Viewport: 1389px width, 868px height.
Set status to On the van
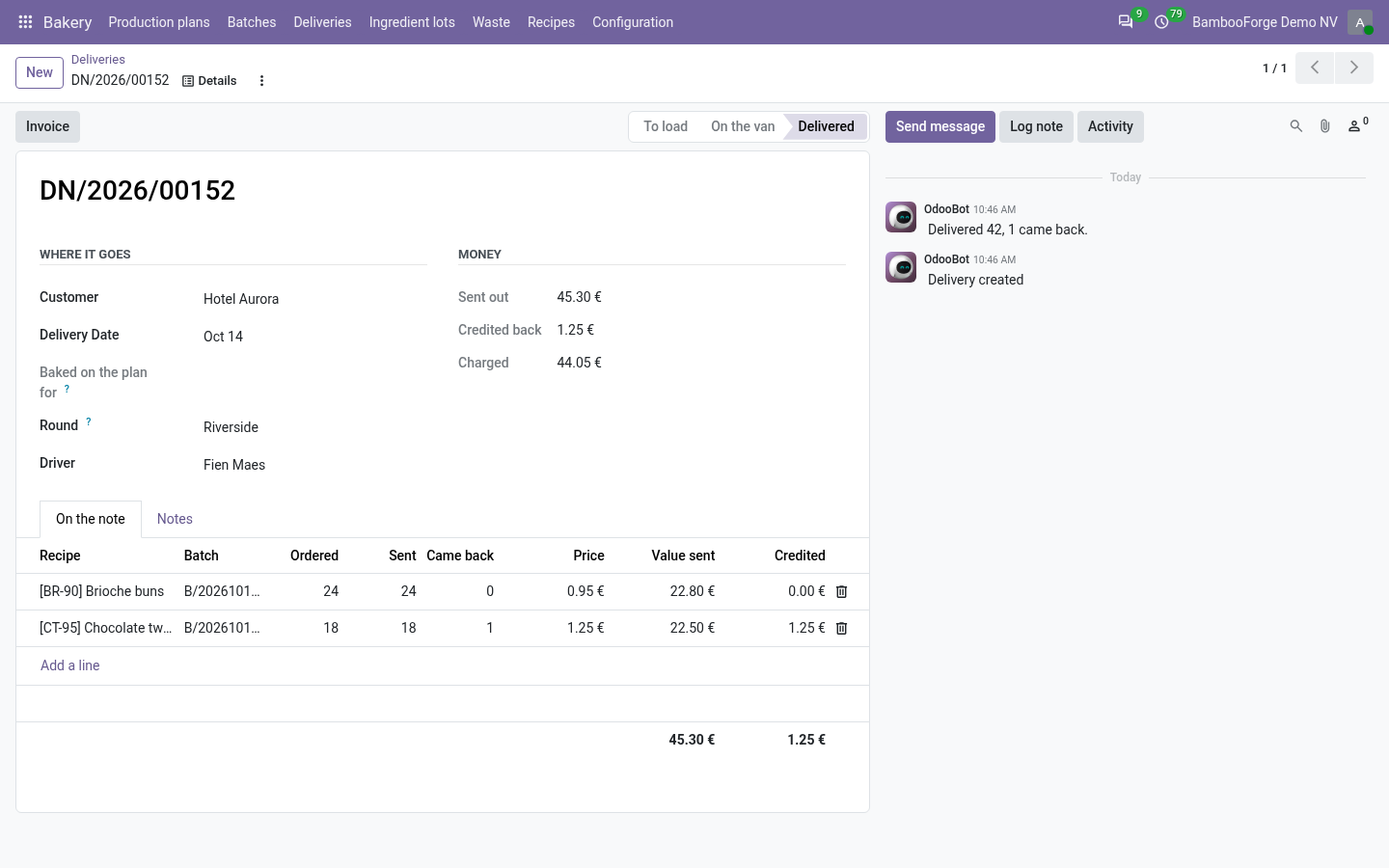point(743,126)
